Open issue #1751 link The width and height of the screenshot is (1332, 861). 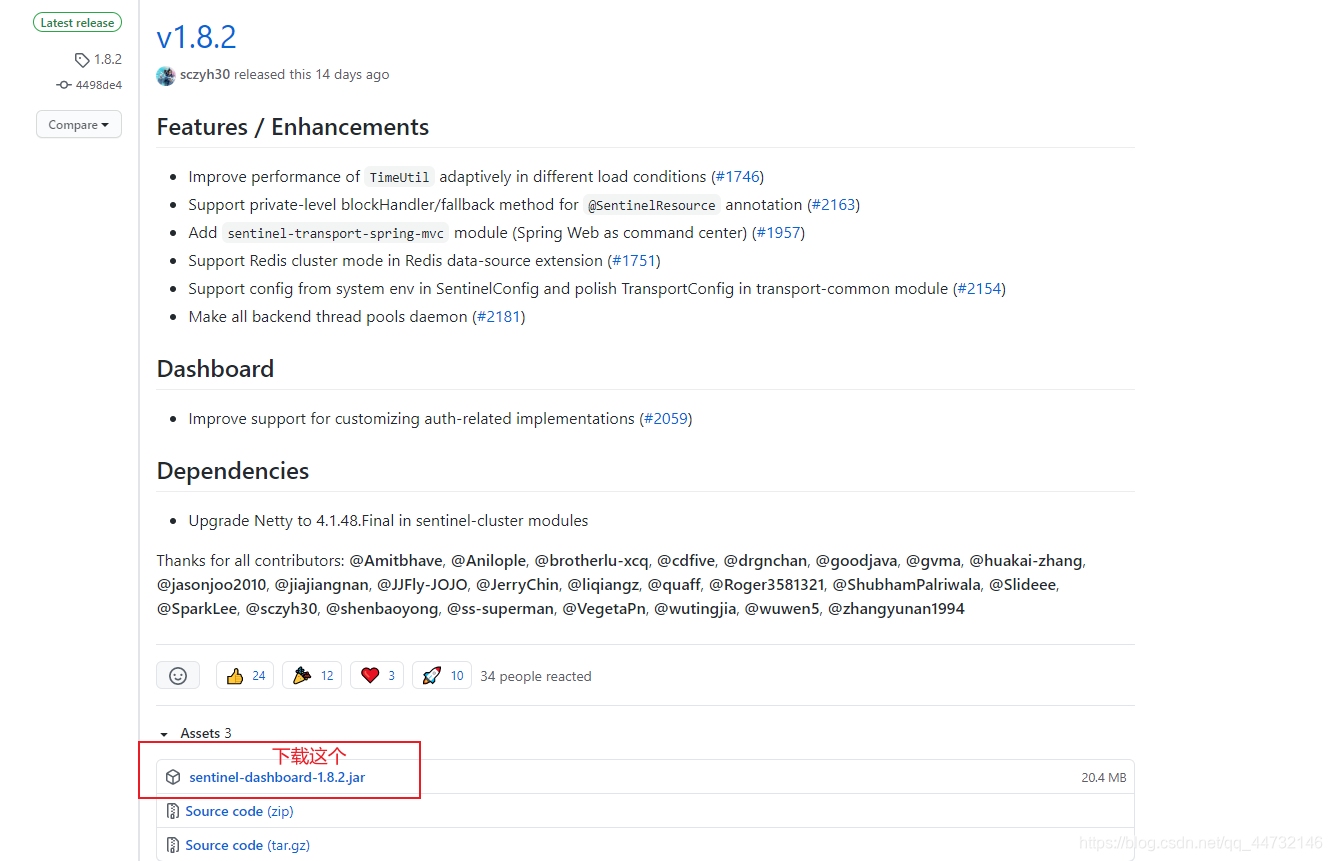coord(634,261)
